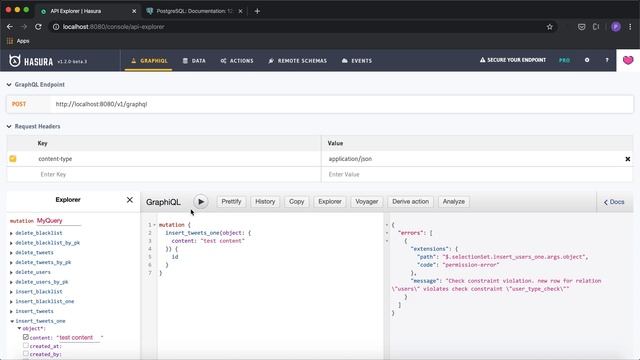Click the GraphQL endpoint URL field
This screenshot has height=360, width=640.
[x=342, y=104]
